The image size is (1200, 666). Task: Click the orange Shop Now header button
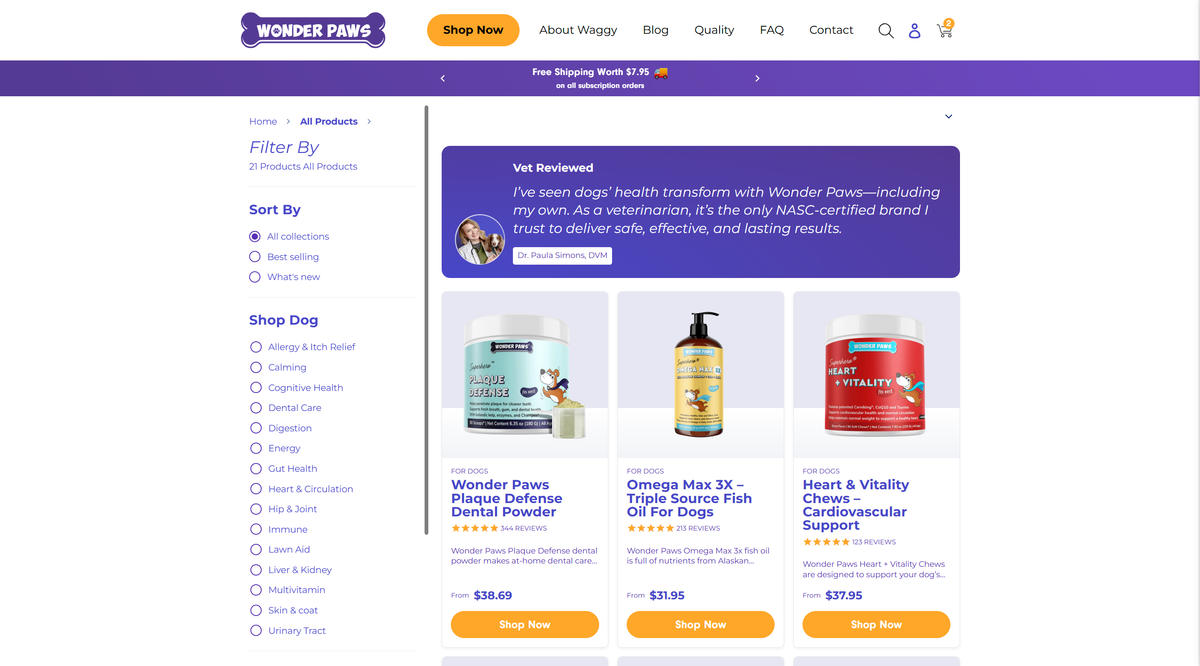[x=473, y=30]
